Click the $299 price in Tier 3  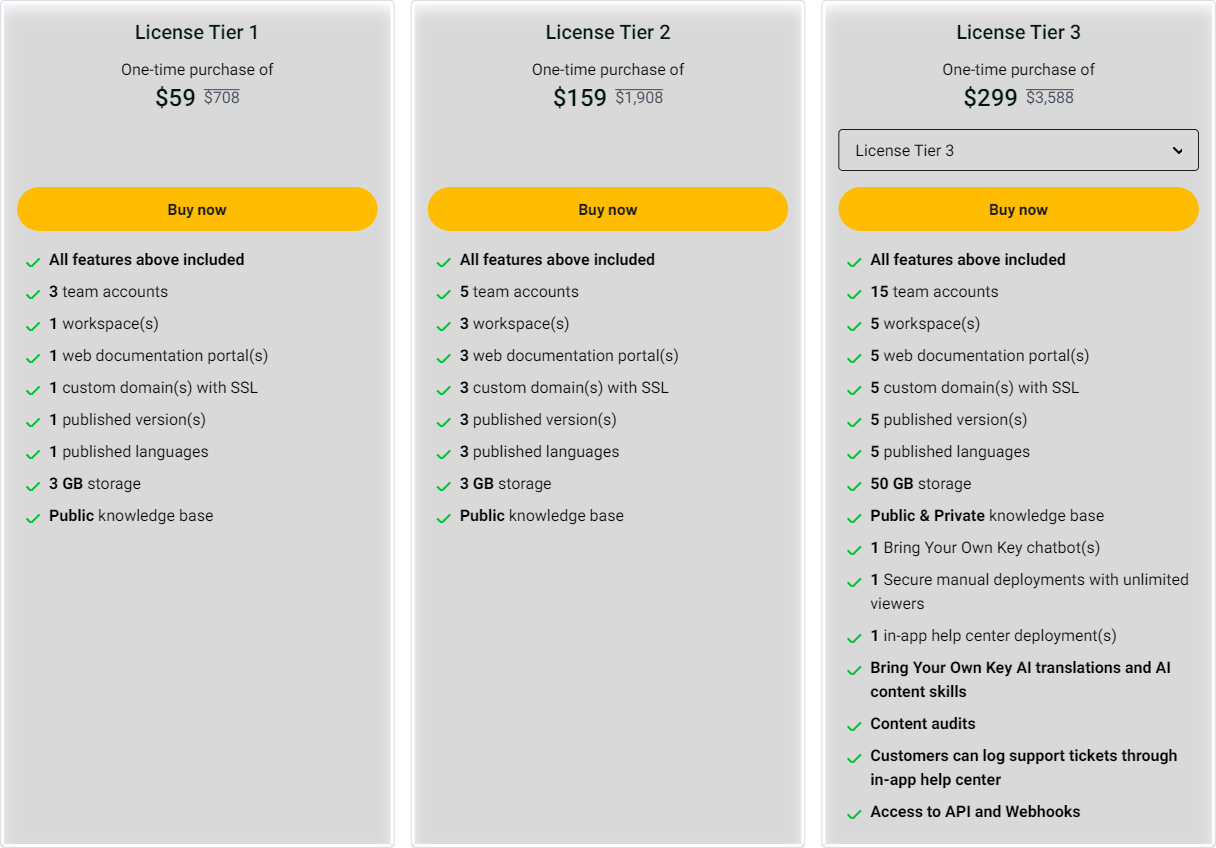990,98
